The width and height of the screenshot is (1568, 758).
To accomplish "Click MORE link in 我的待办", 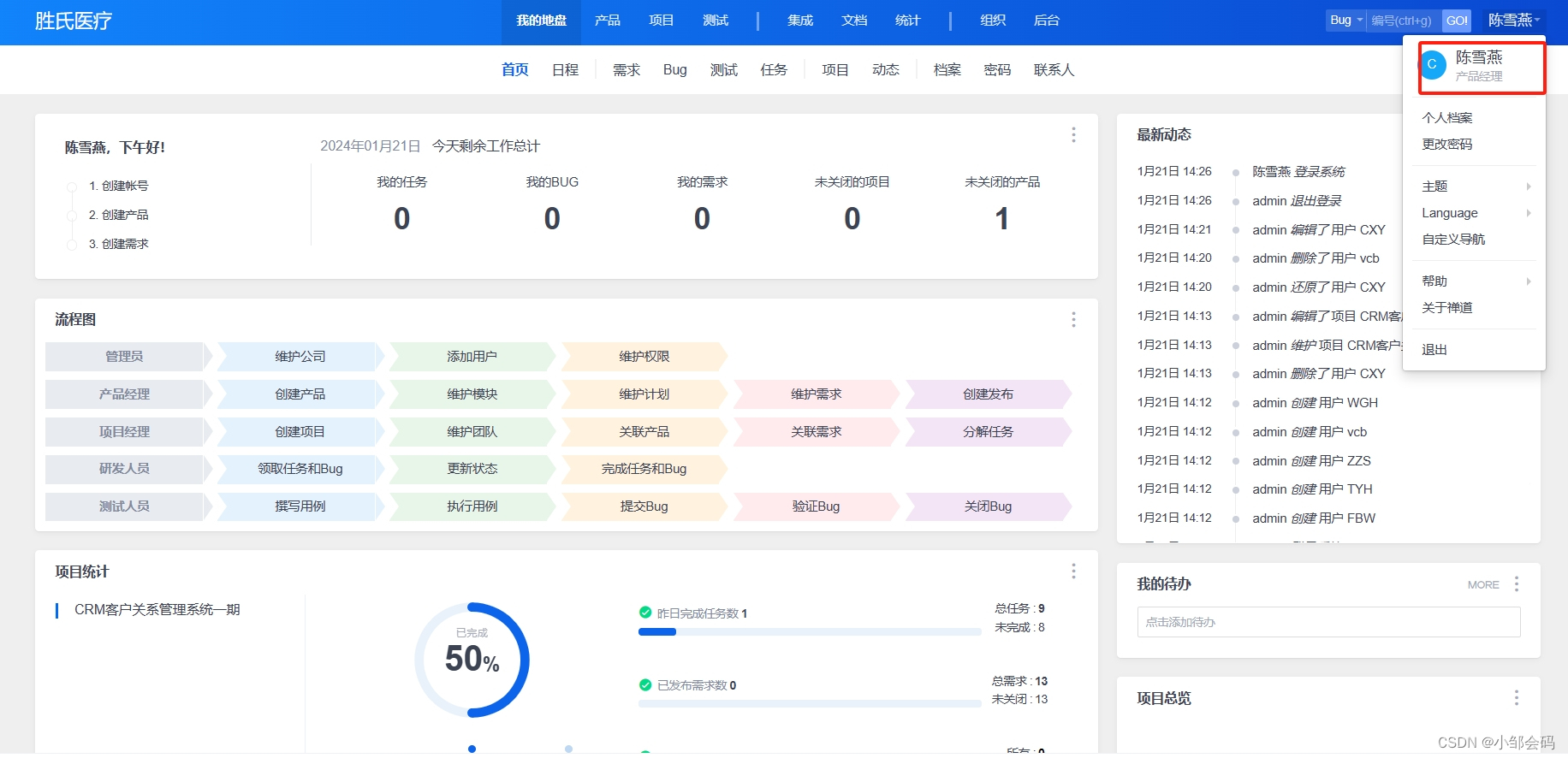I will click(x=1483, y=585).
